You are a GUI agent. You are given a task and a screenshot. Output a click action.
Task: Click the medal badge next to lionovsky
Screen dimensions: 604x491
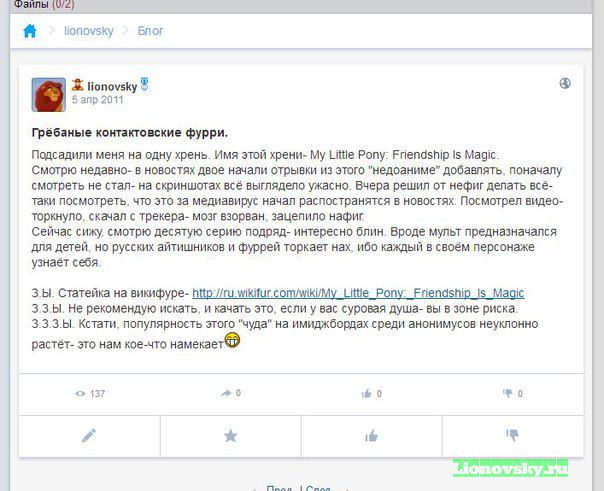144,84
